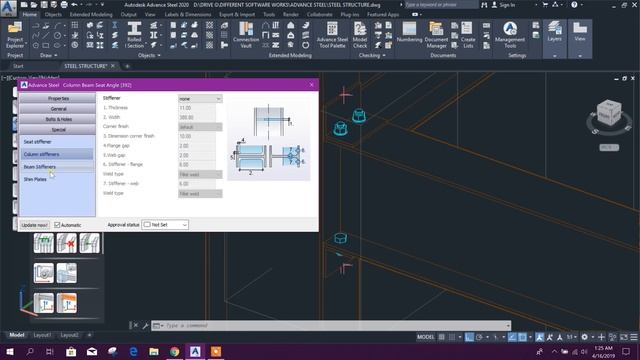
Task: Click the Help question mark icon
Action: pos(574,5)
